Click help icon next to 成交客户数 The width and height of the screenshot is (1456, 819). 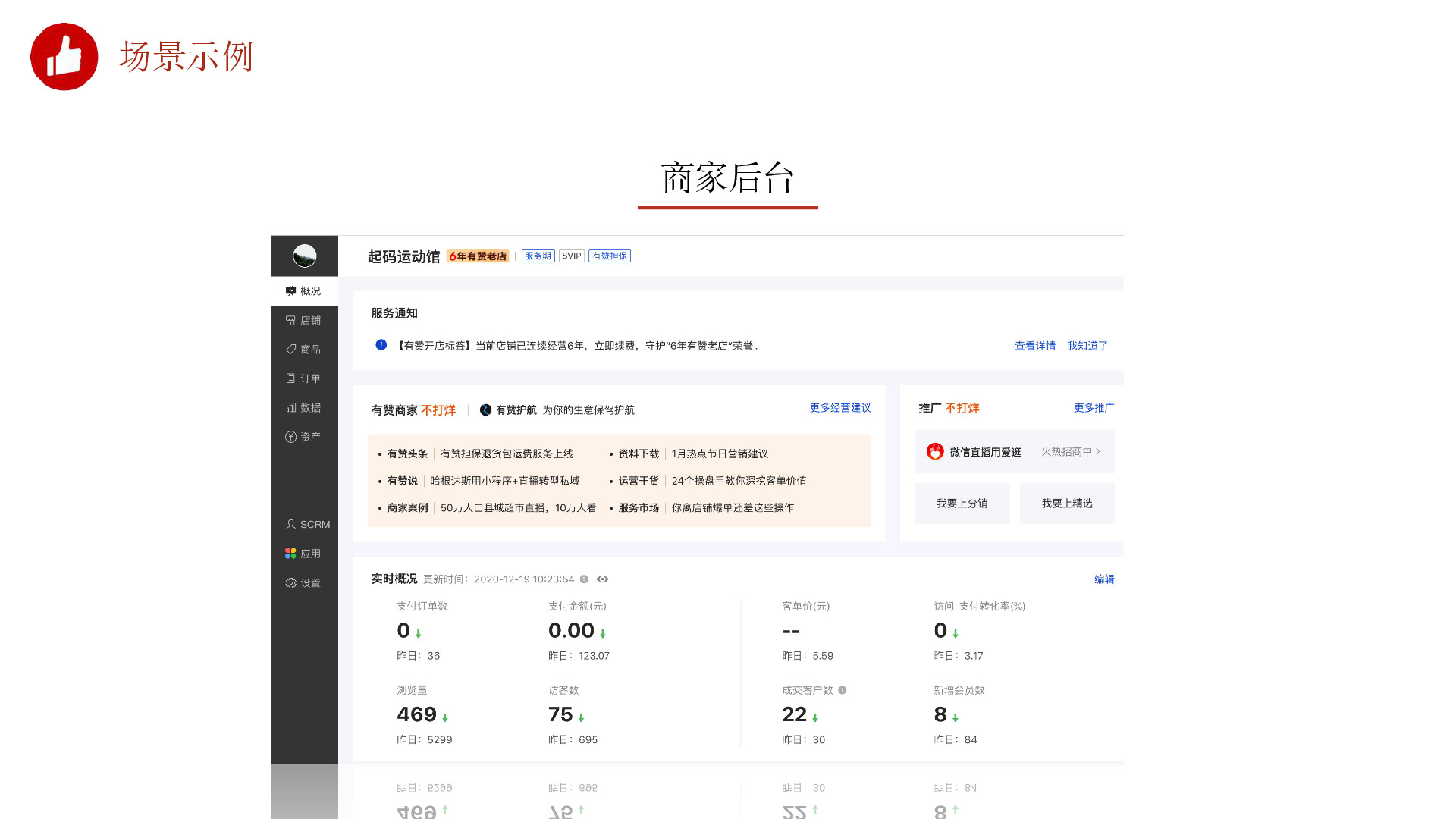842,690
